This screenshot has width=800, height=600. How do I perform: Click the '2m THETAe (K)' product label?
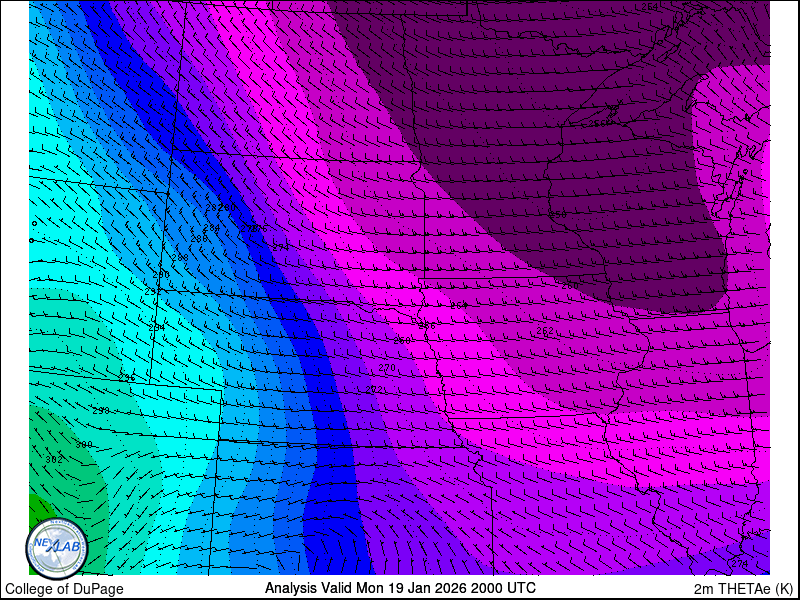744,589
